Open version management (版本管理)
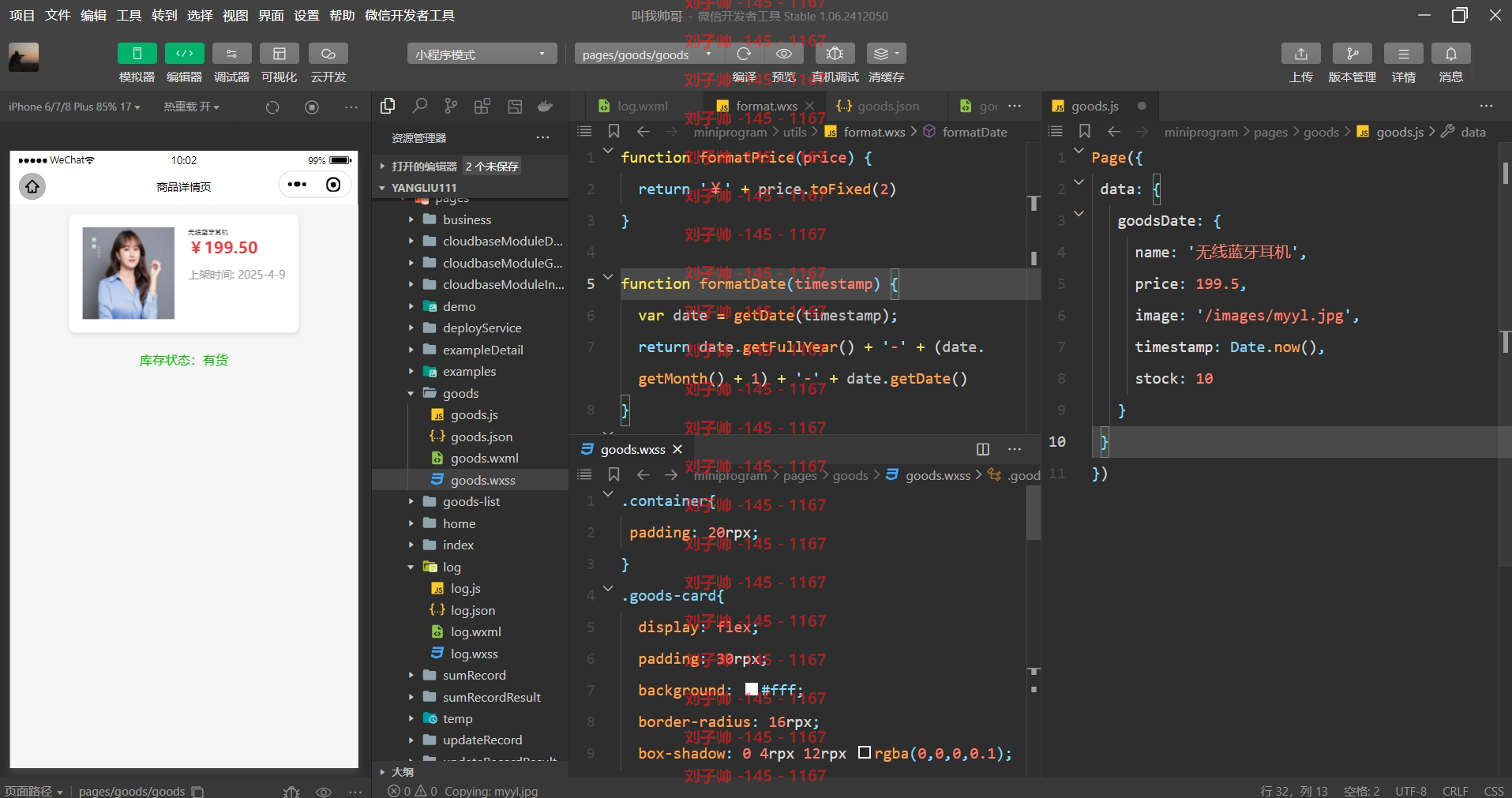The height and width of the screenshot is (798, 1512). (x=1353, y=54)
